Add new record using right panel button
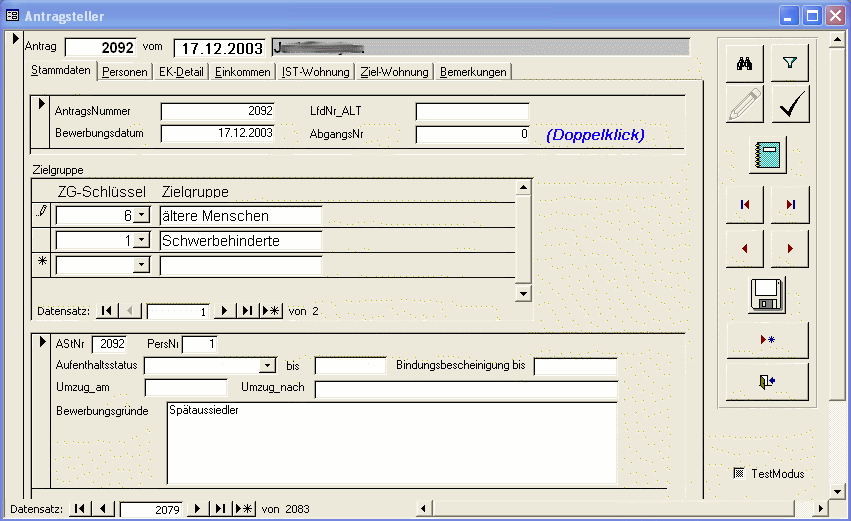 coord(767,340)
